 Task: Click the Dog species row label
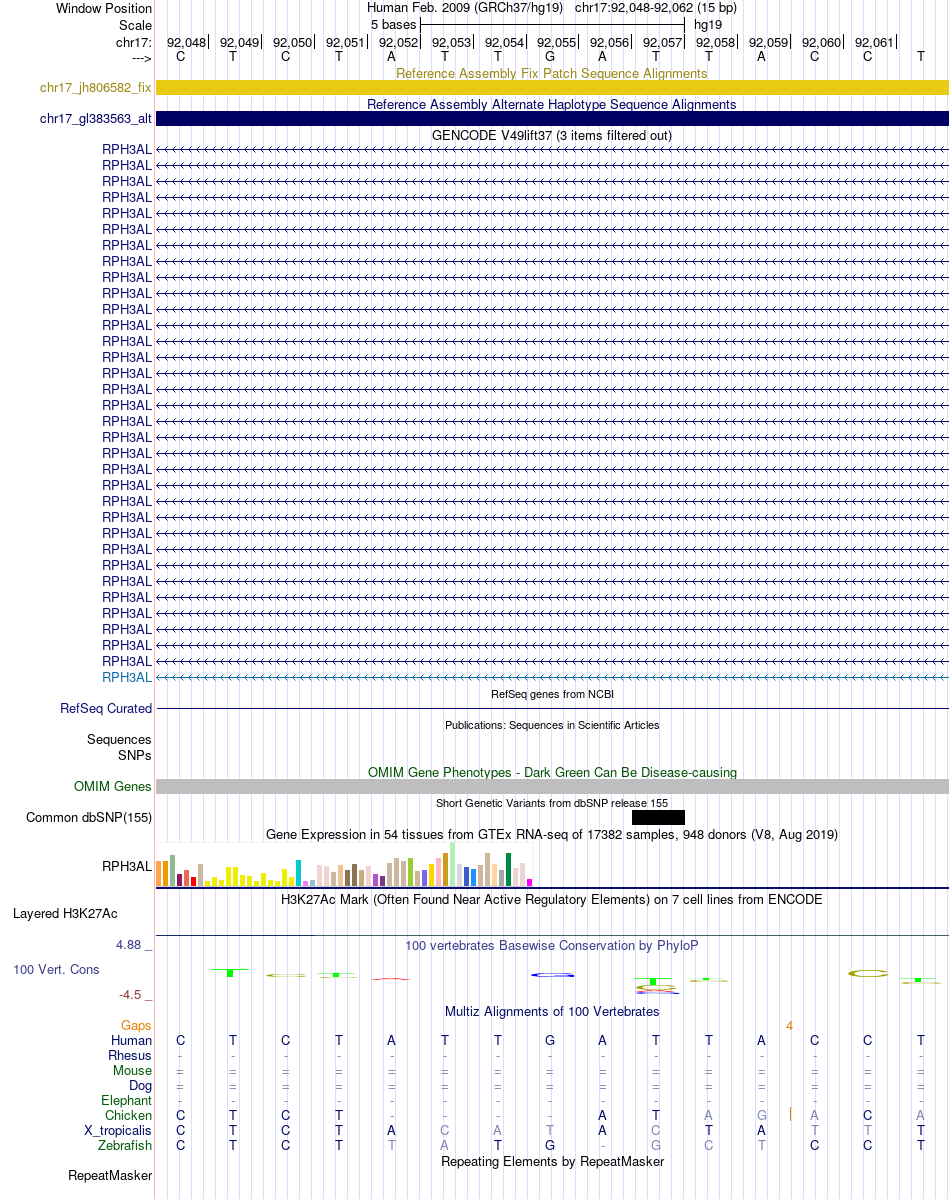coord(141,1085)
